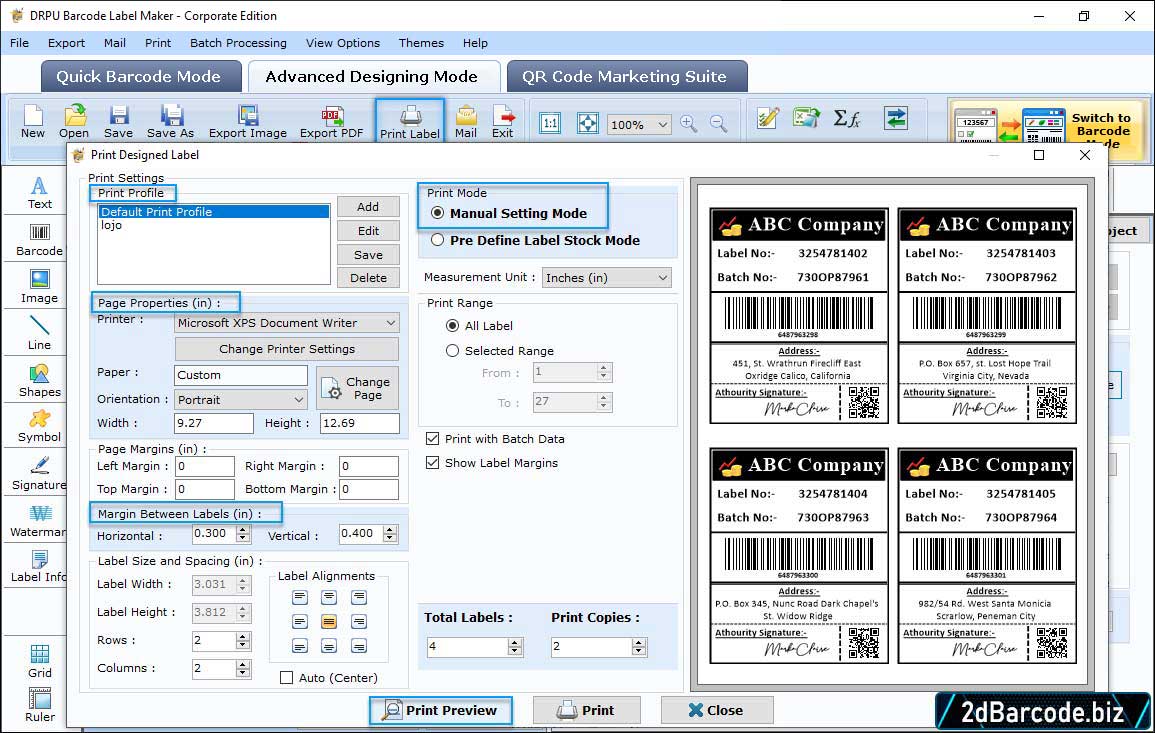This screenshot has height=733, width=1155.
Task: Click the swap arrows toolbar icon
Action: tap(896, 118)
